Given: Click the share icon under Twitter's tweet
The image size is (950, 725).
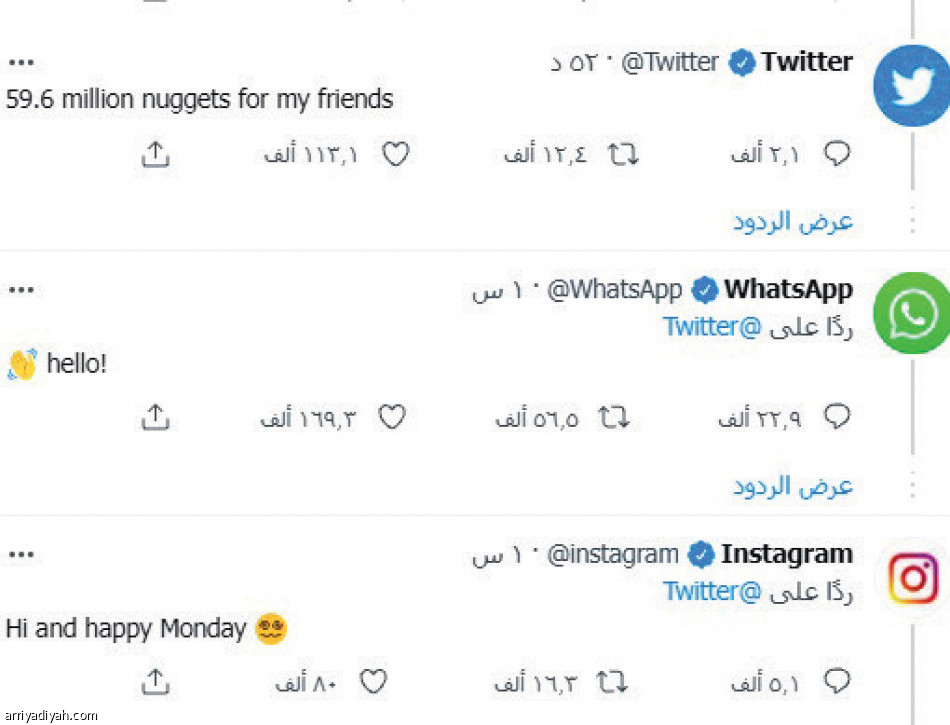Looking at the screenshot, I should (x=155, y=153).
